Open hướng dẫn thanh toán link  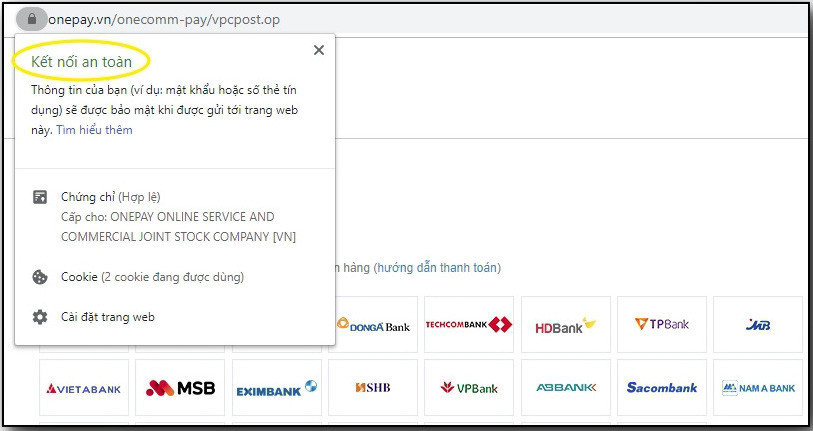[437, 268]
